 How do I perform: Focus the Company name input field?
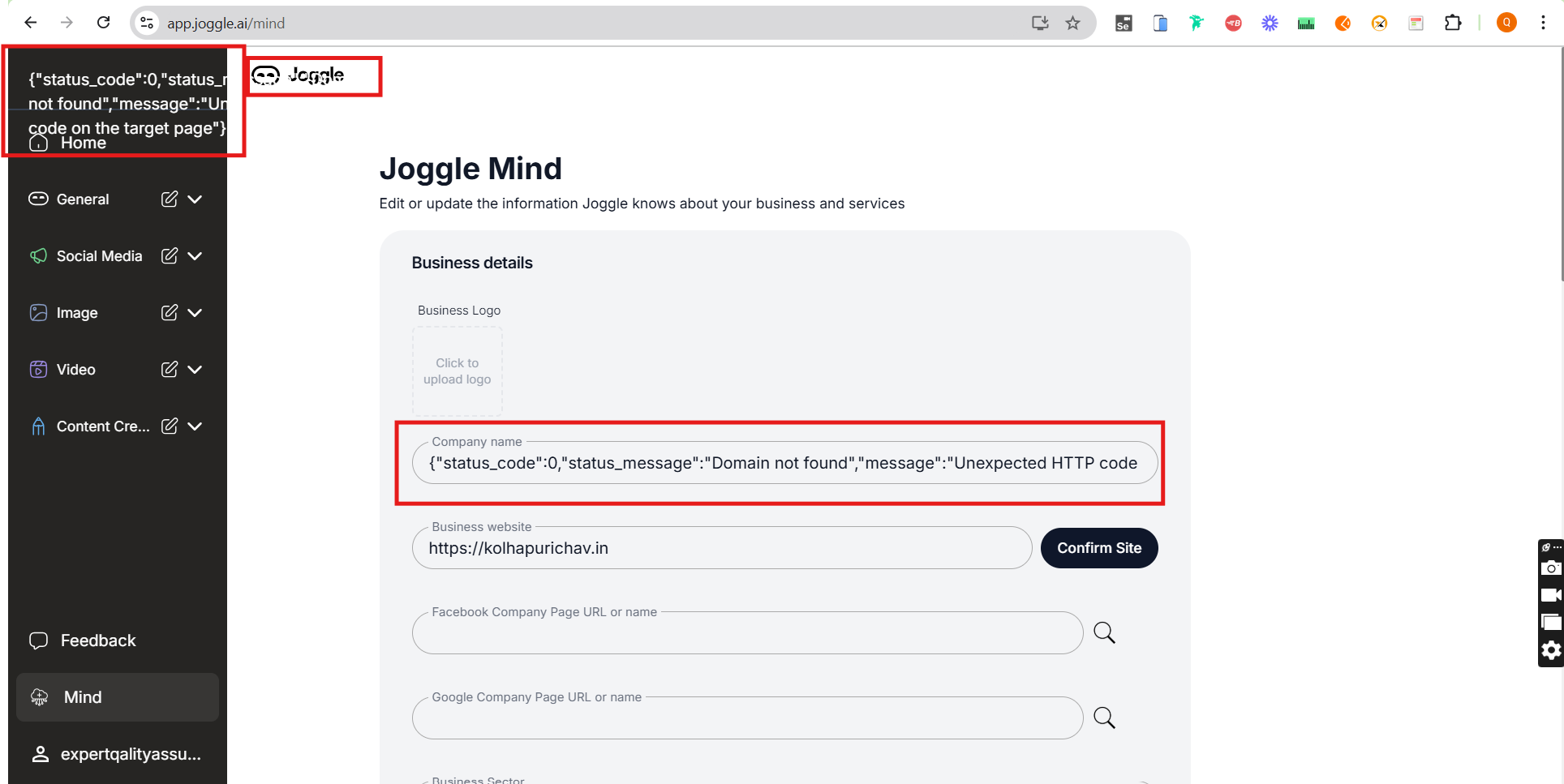pos(784,463)
